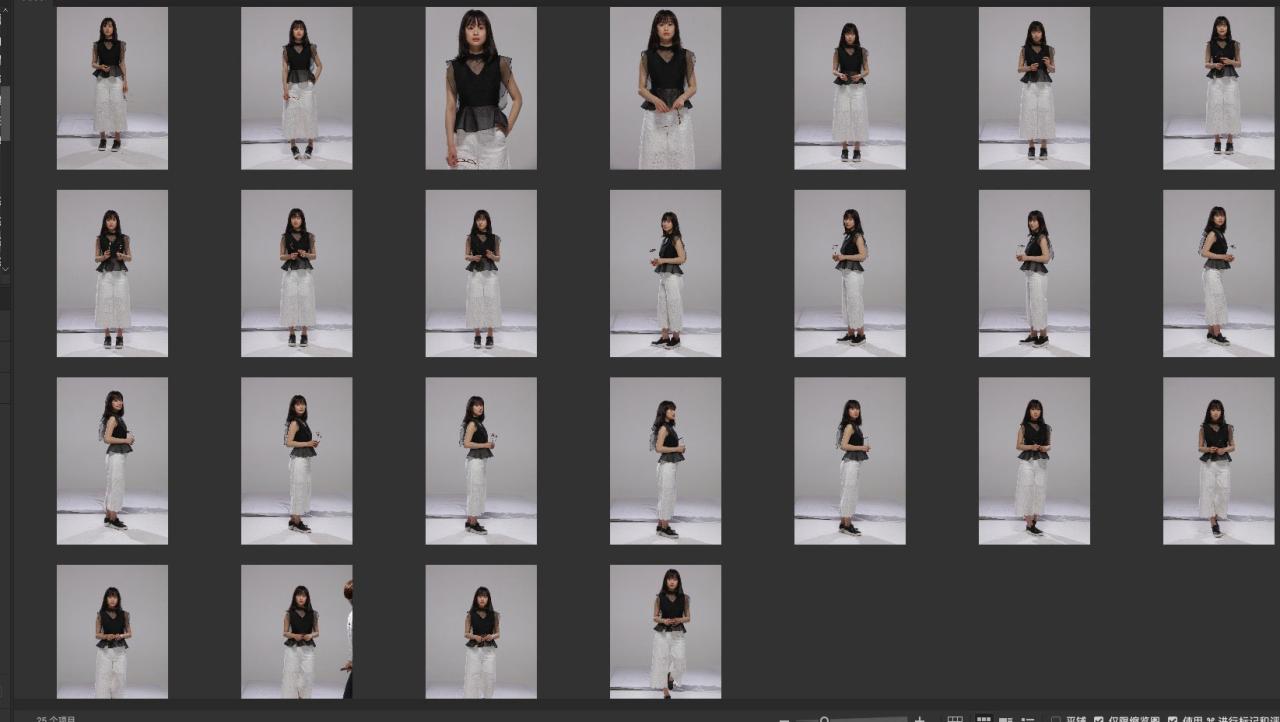Select the first thumbnail in the top row
Screen dimensions: 1280x722
[112, 88]
